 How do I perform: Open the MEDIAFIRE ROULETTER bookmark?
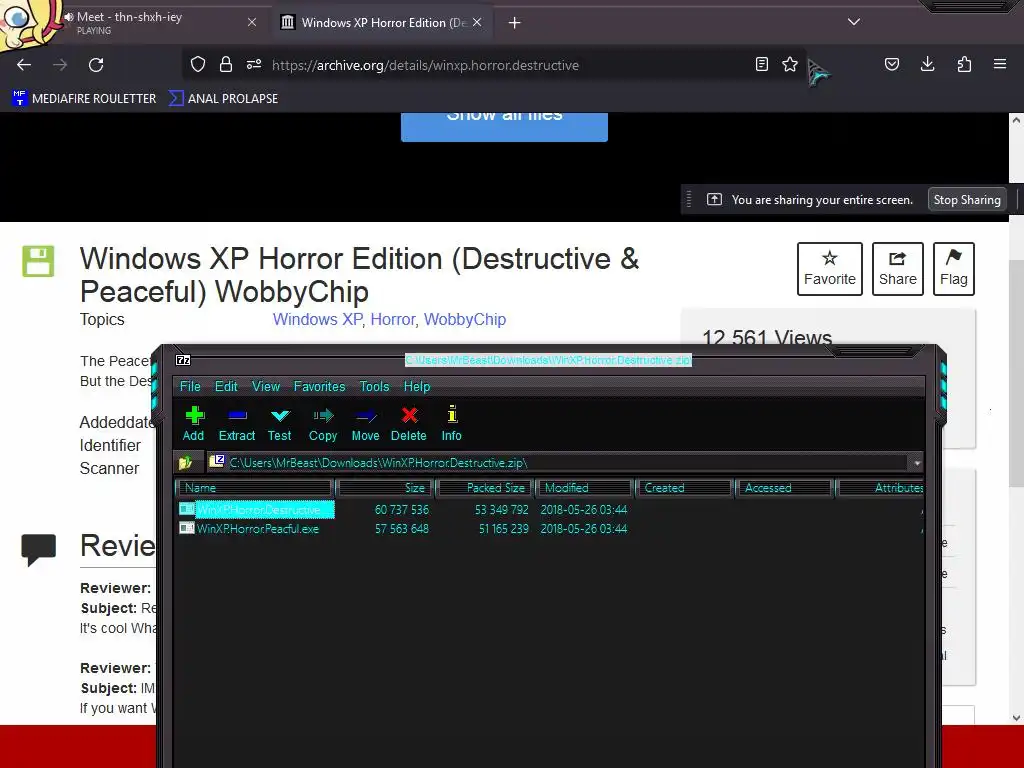click(84, 99)
